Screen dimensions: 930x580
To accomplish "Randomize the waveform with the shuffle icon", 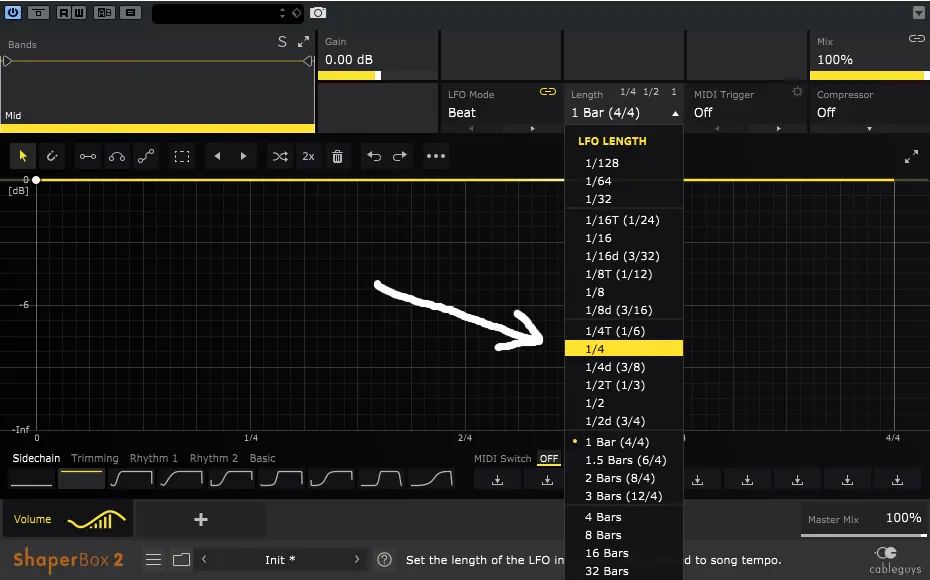I will click(280, 157).
